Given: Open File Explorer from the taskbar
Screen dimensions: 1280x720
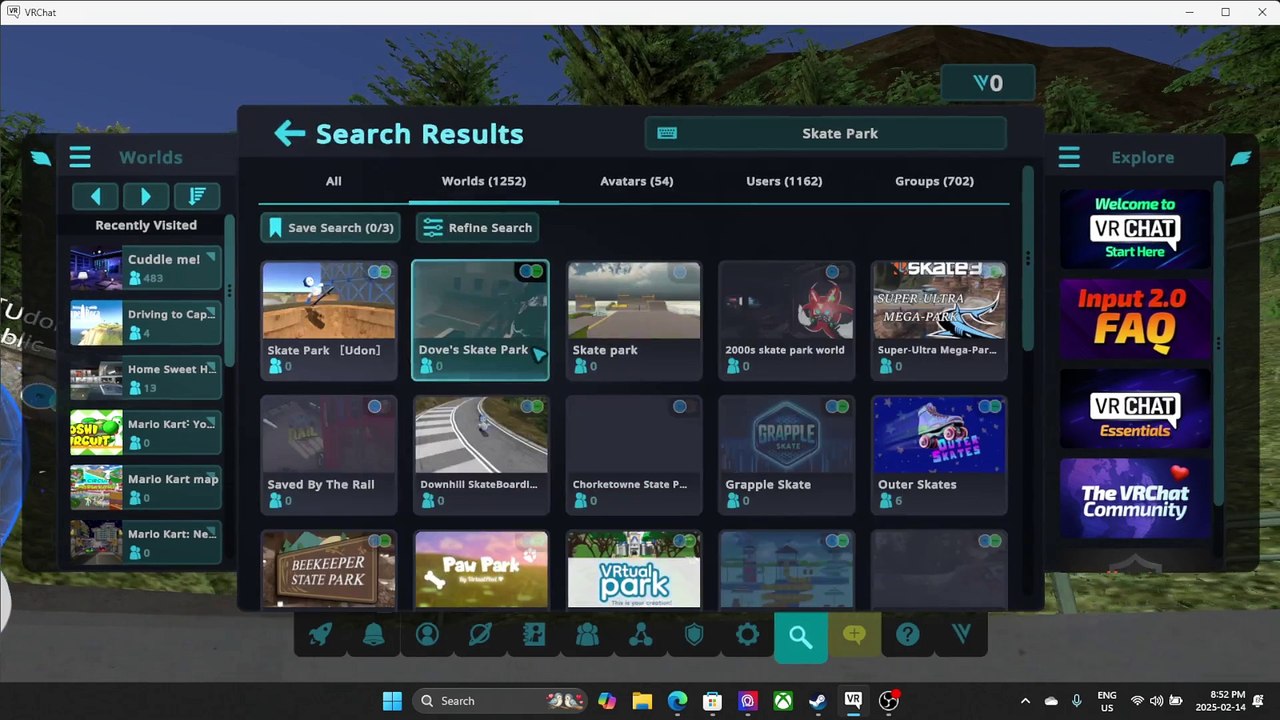Looking at the screenshot, I should click(x=642, y=701).
